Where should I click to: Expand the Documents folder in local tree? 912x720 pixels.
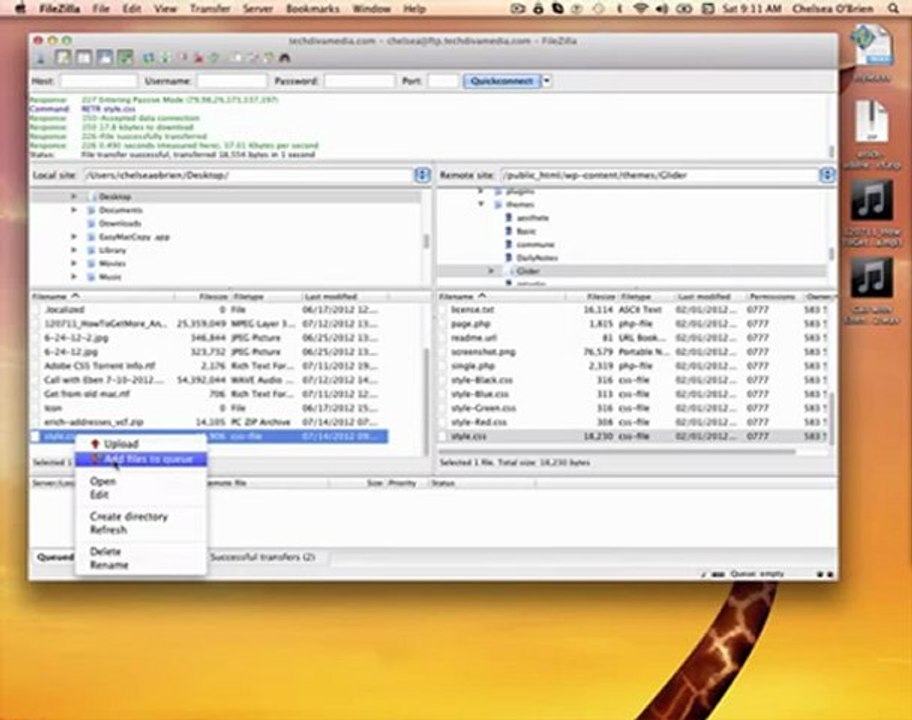(74, 211)
